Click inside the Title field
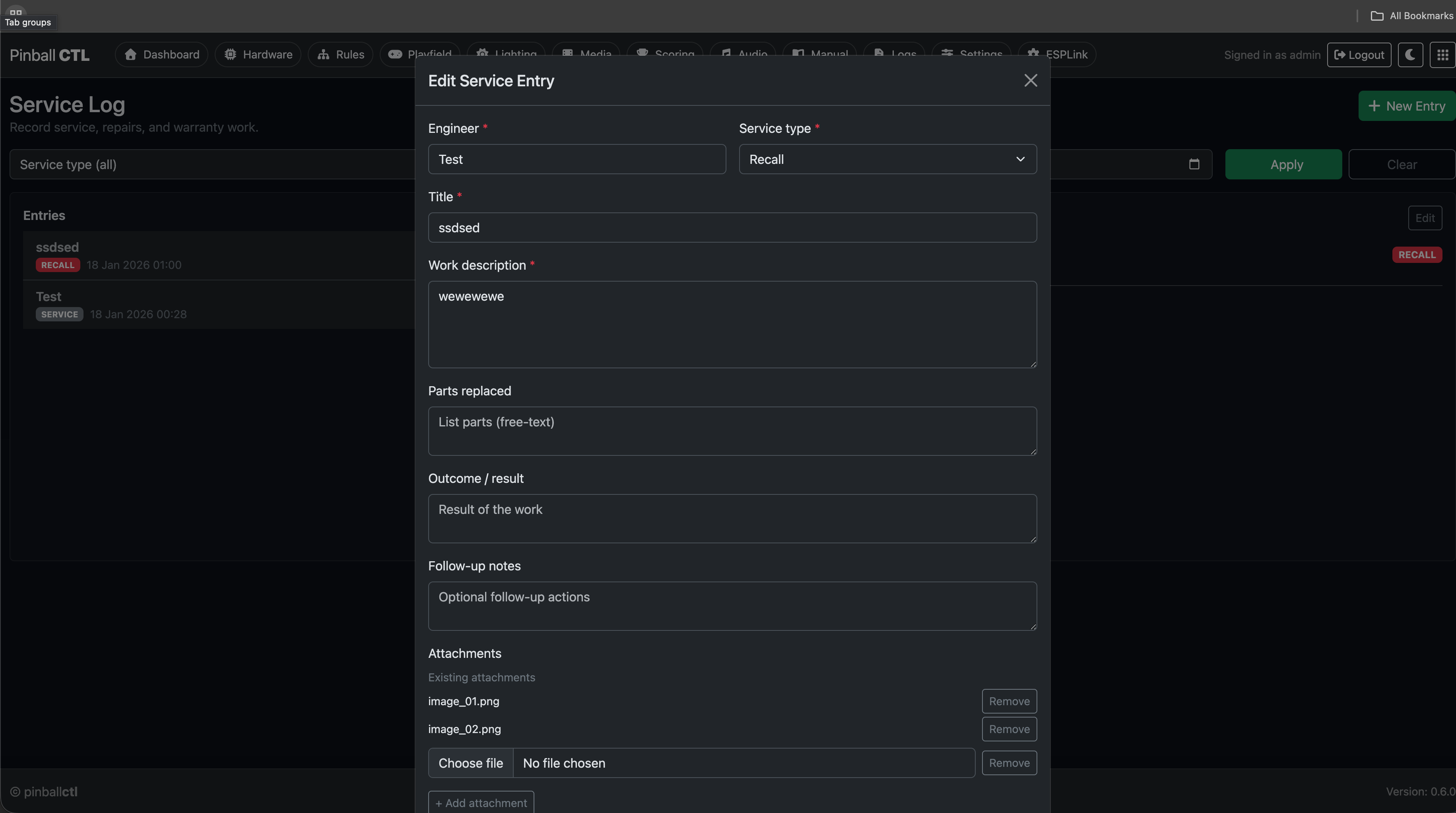 tap(732, 227)
